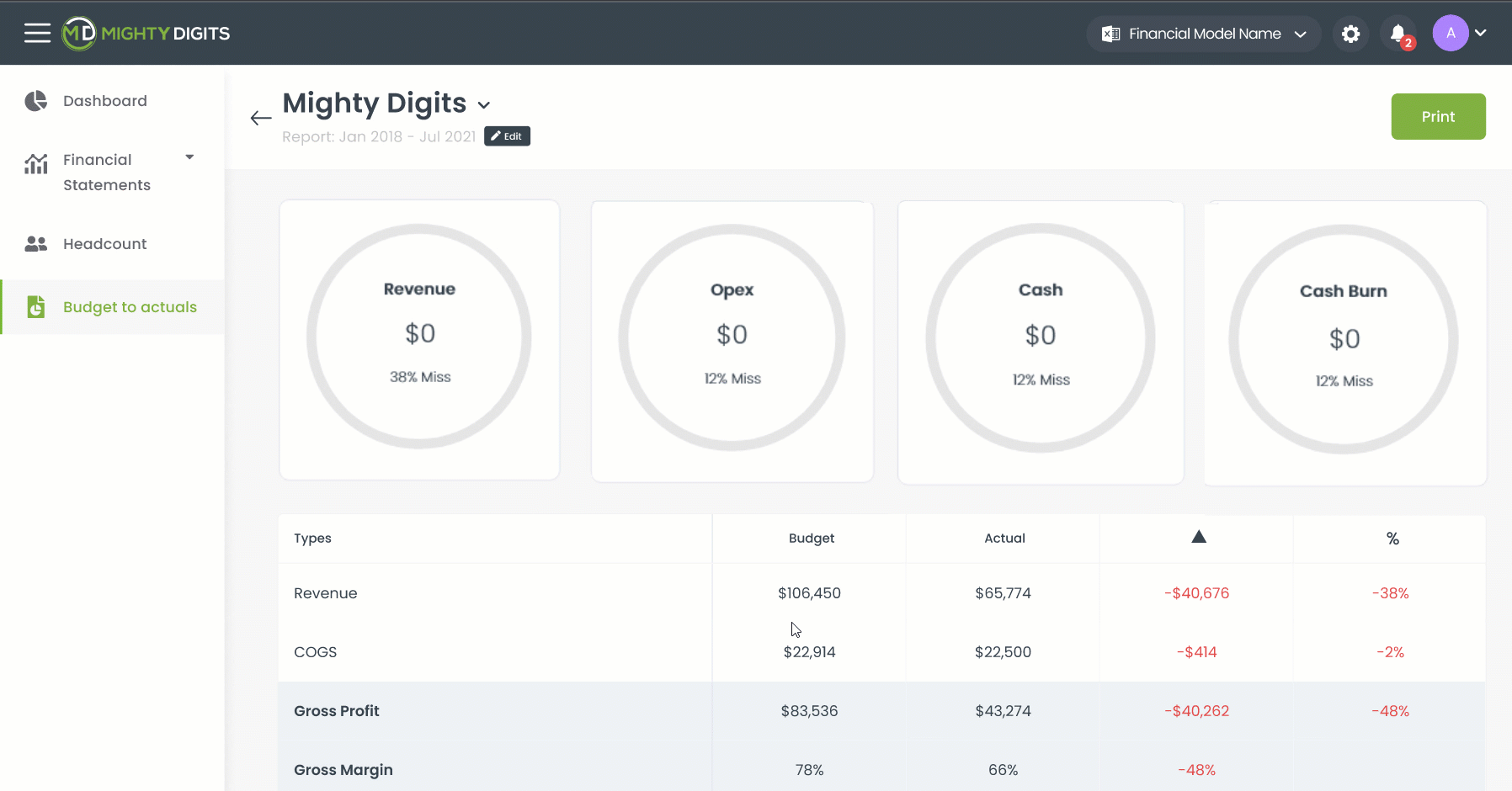Image resolution: width=1512 pixels, height=791 pixels.
Task: Click the Actual column header
Action: [x=1004, y=539]
